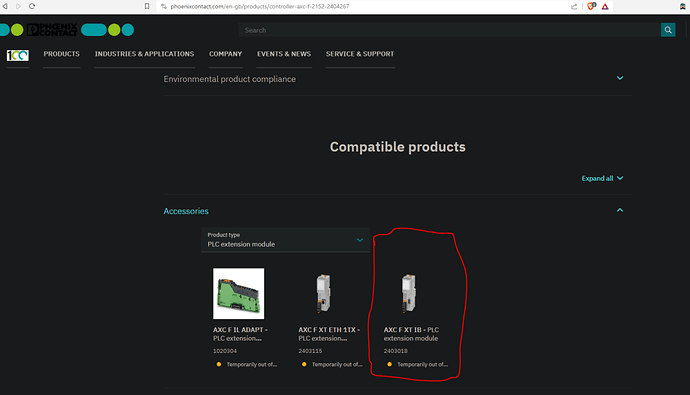Select item number 2403115
Image resolution: width=690 pixels, height=395 pixels.
coord(310,351)
